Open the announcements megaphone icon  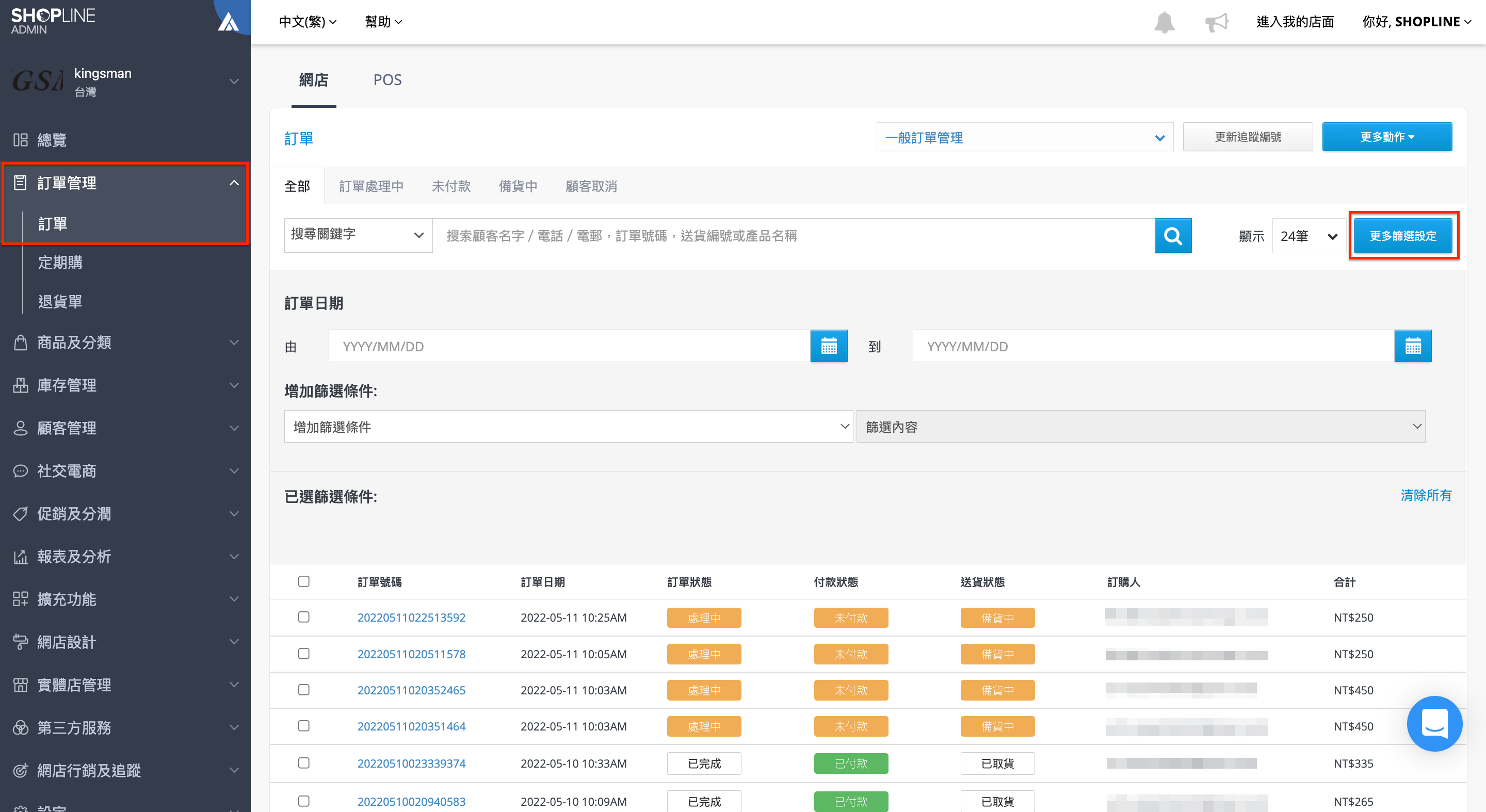pyautogui.click(x=1217, y=22)
